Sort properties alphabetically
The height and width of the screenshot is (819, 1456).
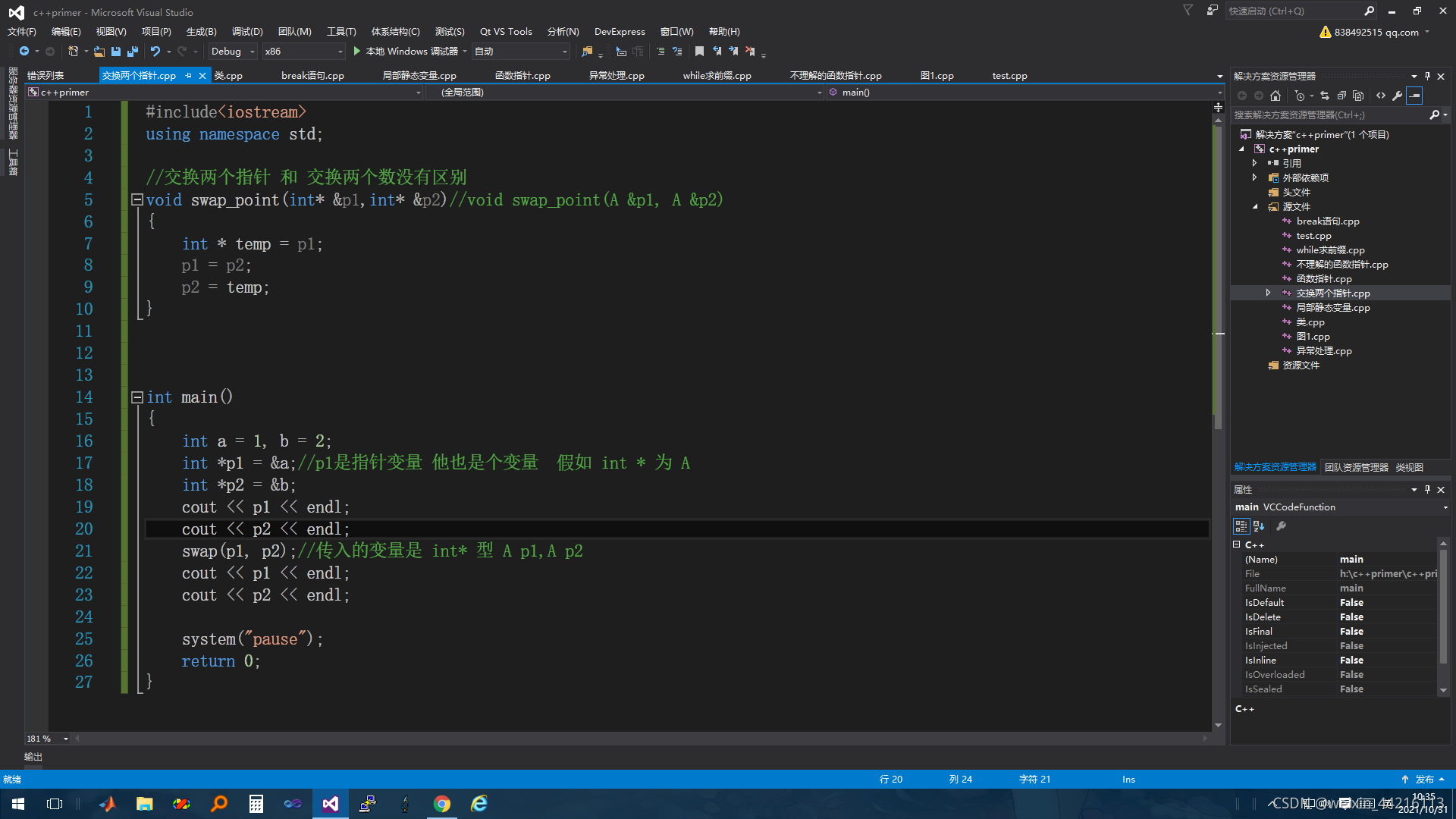1259,526
